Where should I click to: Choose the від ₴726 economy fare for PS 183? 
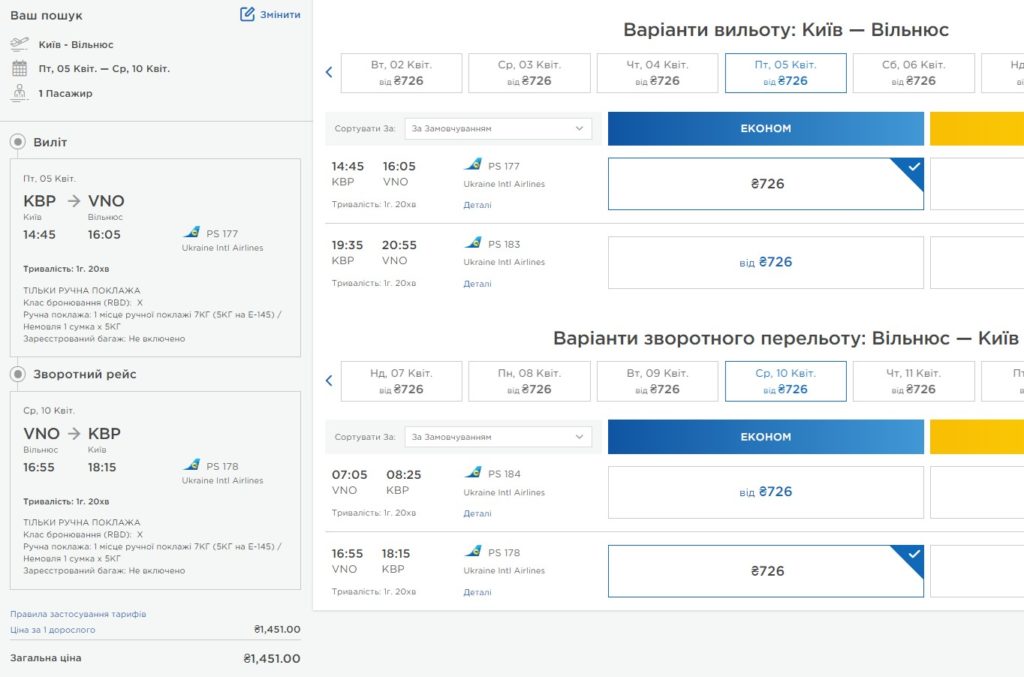pos(766,262)
